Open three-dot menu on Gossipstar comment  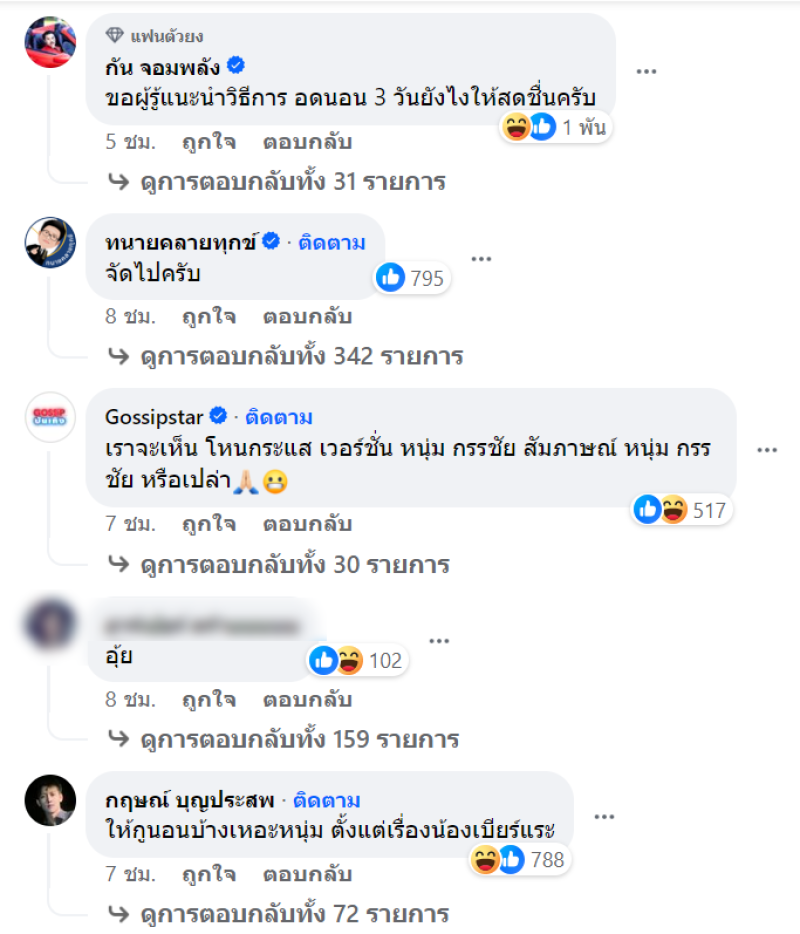click(767, 451)
